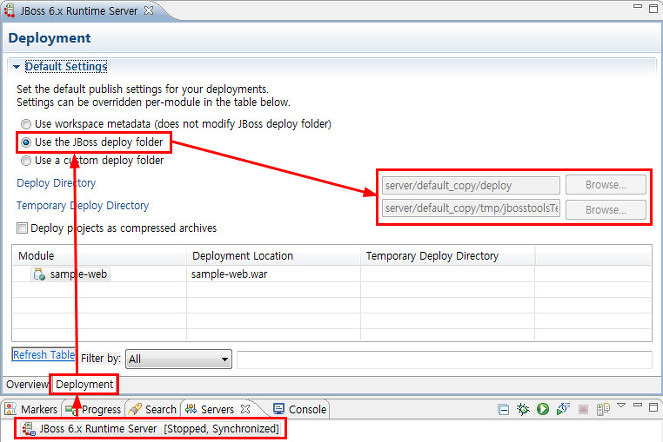Switch to the Deployment tab

pos(84,384)
